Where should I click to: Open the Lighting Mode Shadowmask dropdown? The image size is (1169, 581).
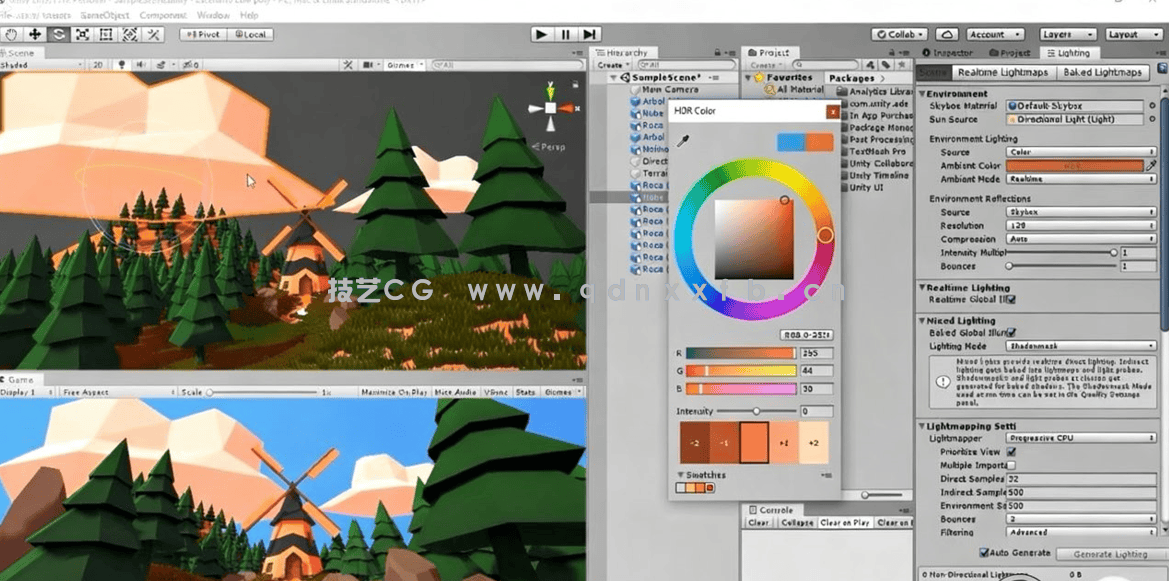pyautogui.click(x=1081, y=346)
